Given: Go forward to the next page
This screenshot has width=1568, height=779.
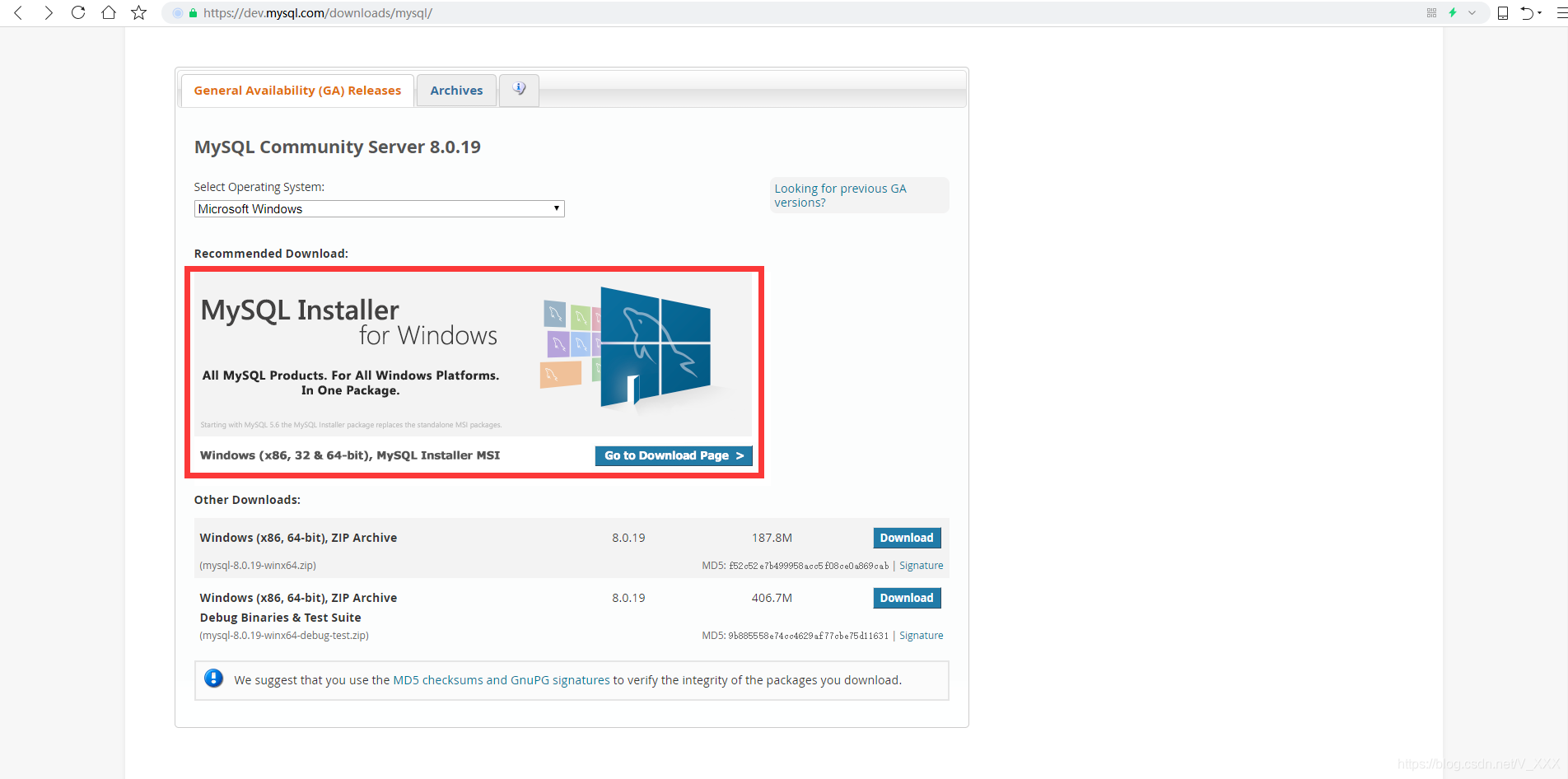Looking at the screenshot, I should tap(49, 12).
